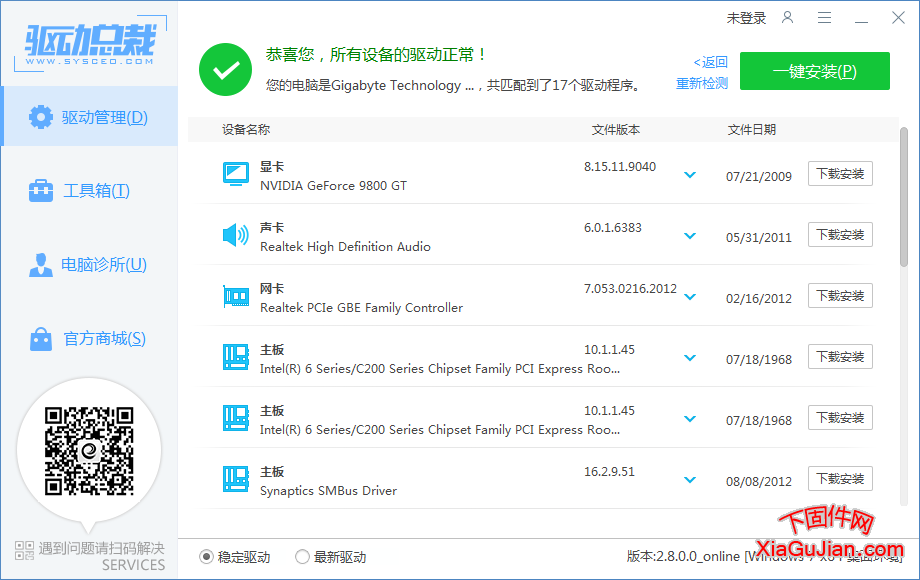Click the 网卡 network card icon
The height and width of the screenshot is (580, 920).
coord(236,296)
